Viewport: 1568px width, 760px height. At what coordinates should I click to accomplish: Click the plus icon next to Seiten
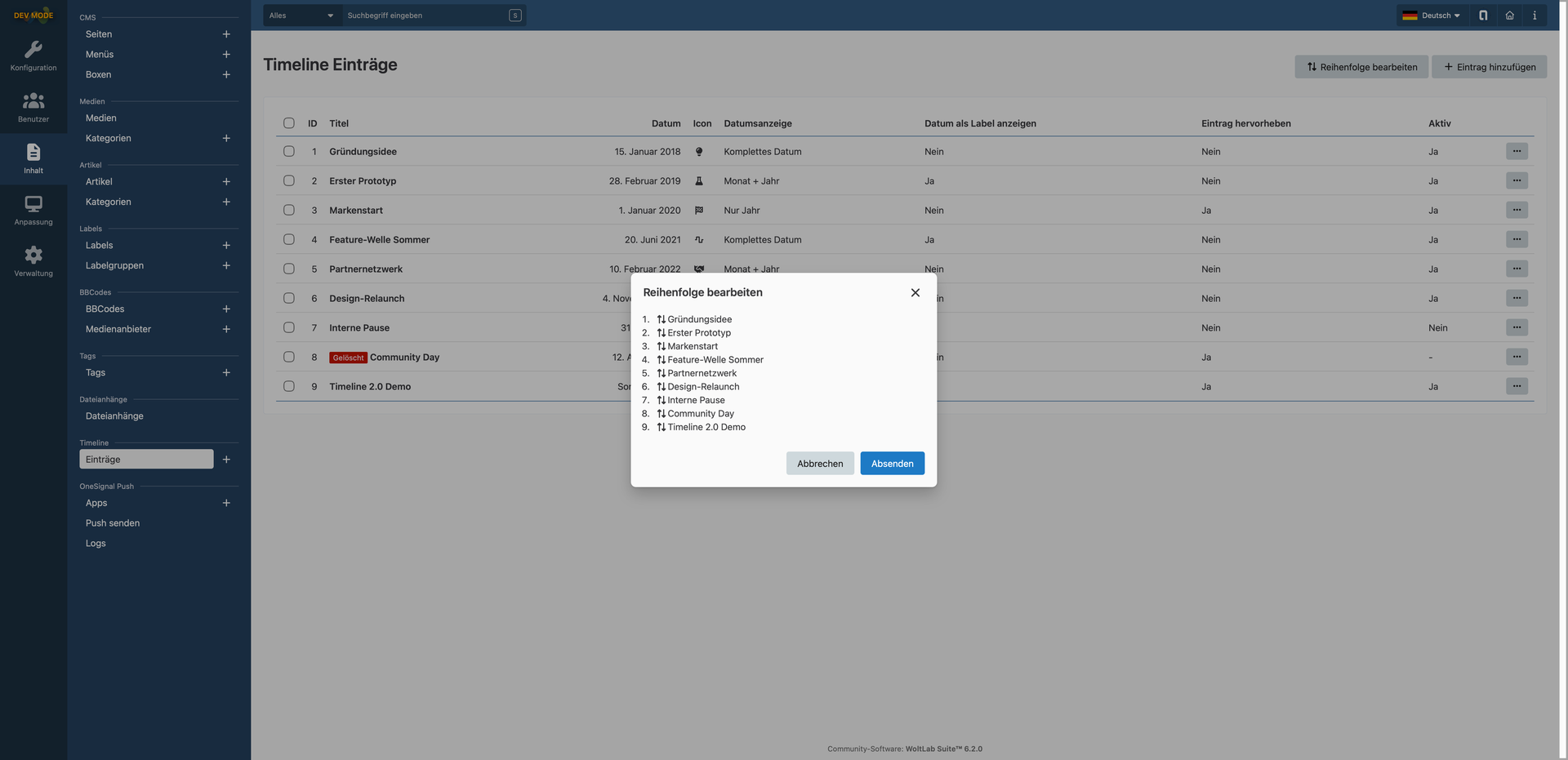[226, 34]
